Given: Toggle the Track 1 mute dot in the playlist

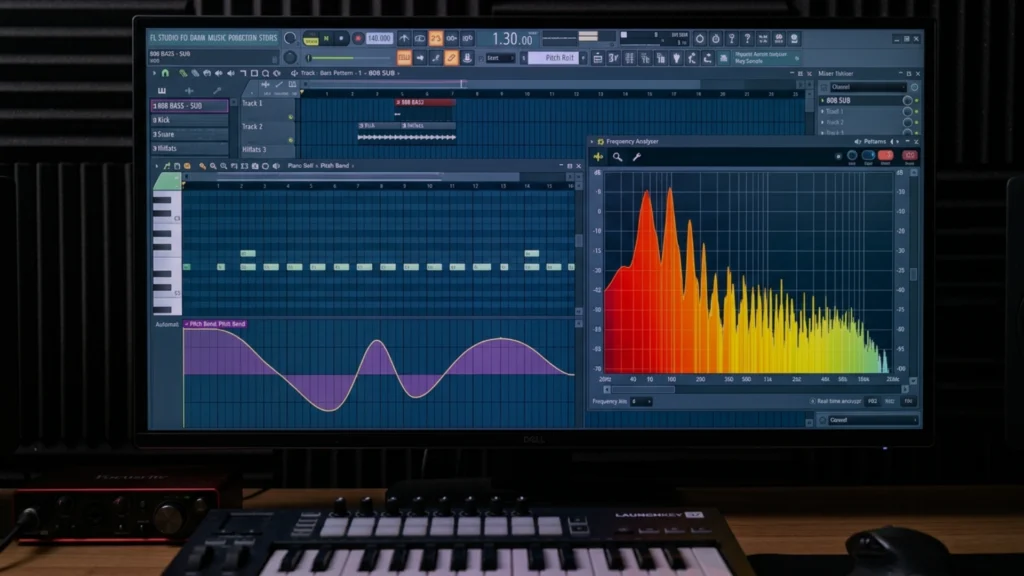Looking at the screenshot, I should (291, 117).
